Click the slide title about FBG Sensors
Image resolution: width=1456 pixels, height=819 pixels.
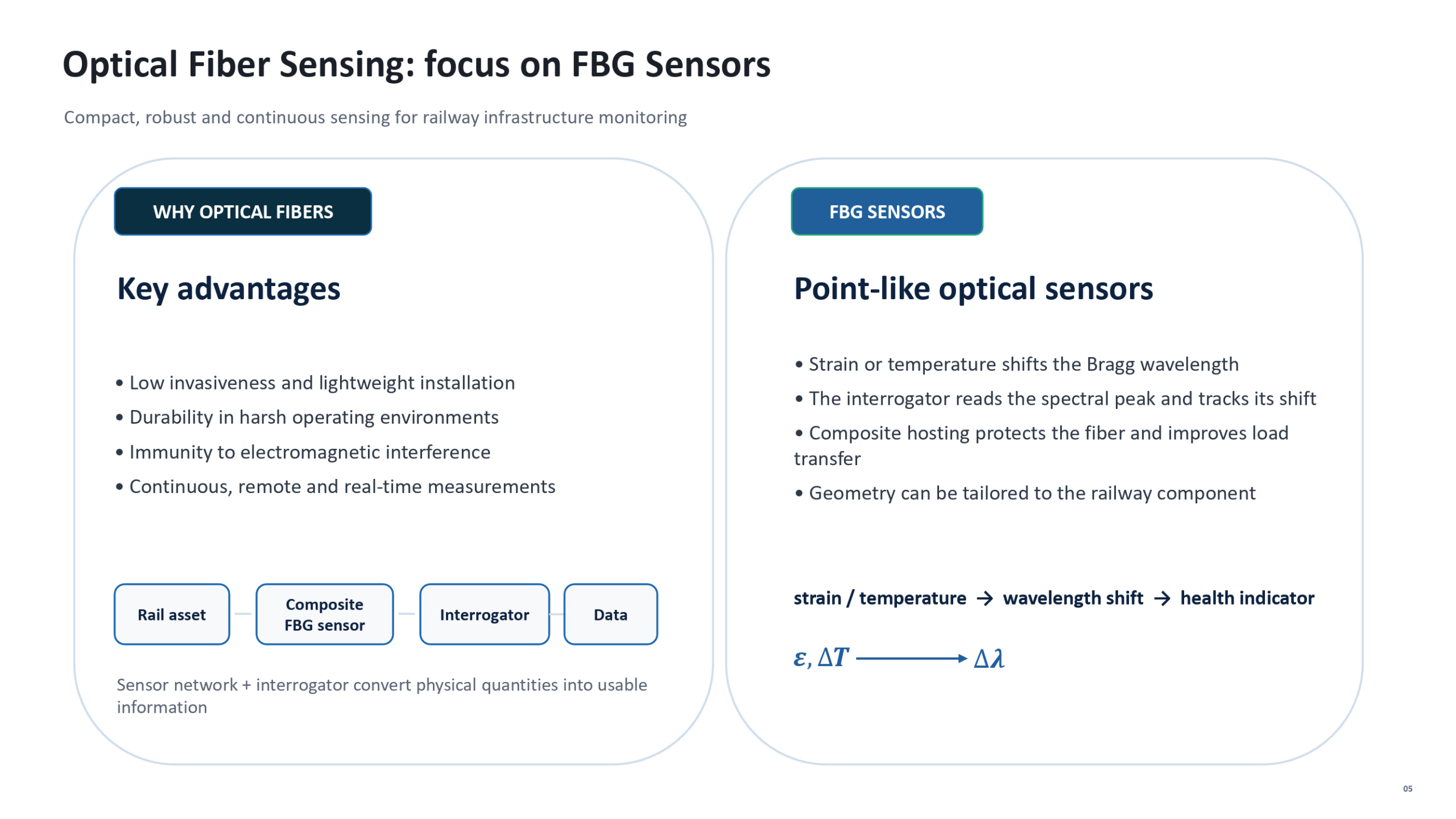(416, 64)
